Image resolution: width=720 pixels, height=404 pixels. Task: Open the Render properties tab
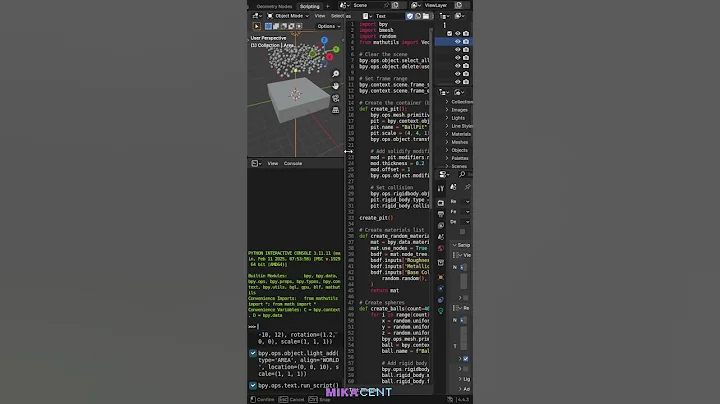click(x=441, y=203)
